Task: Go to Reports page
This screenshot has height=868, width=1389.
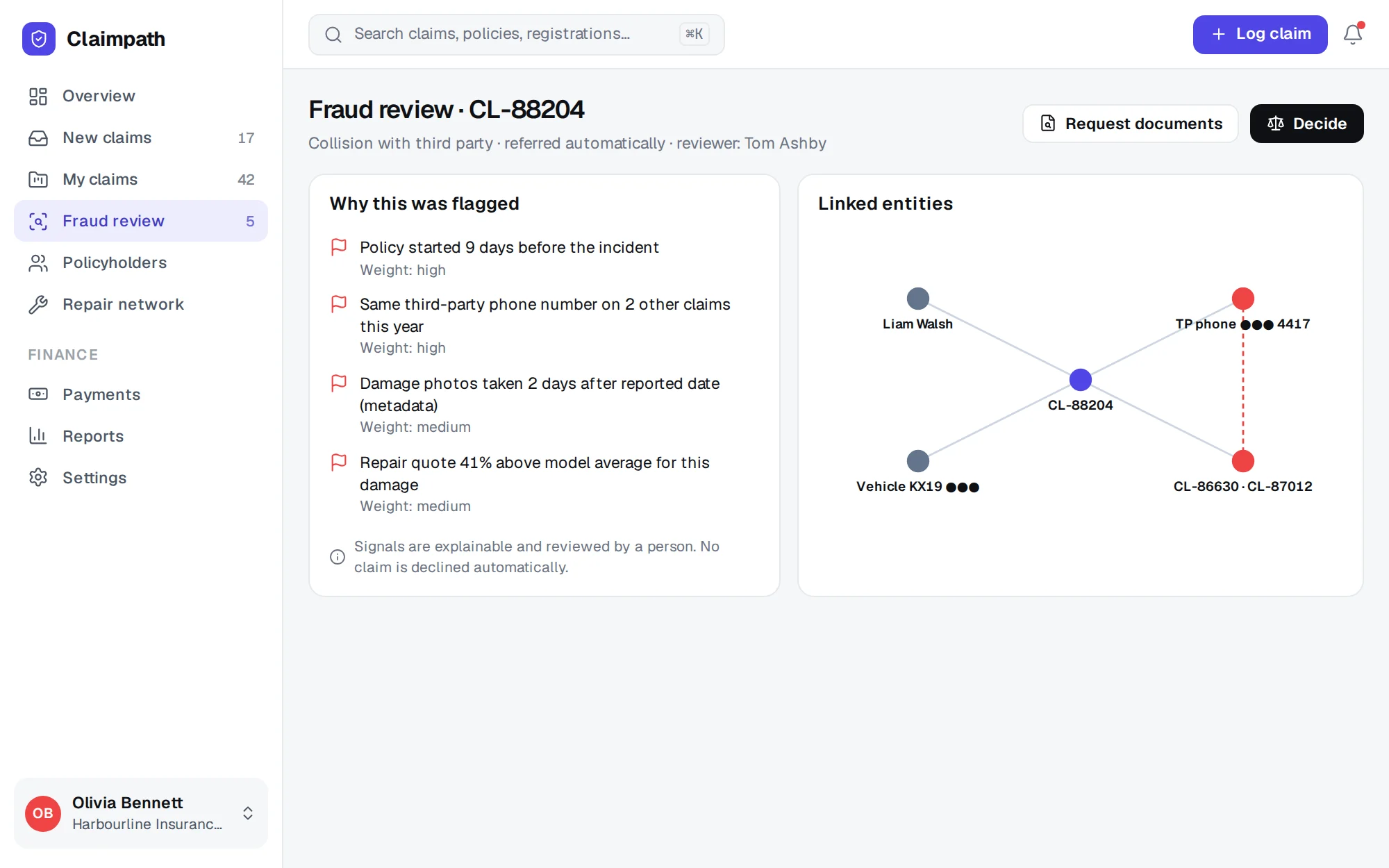Action: pyautogui.click(x=141, y=436)
